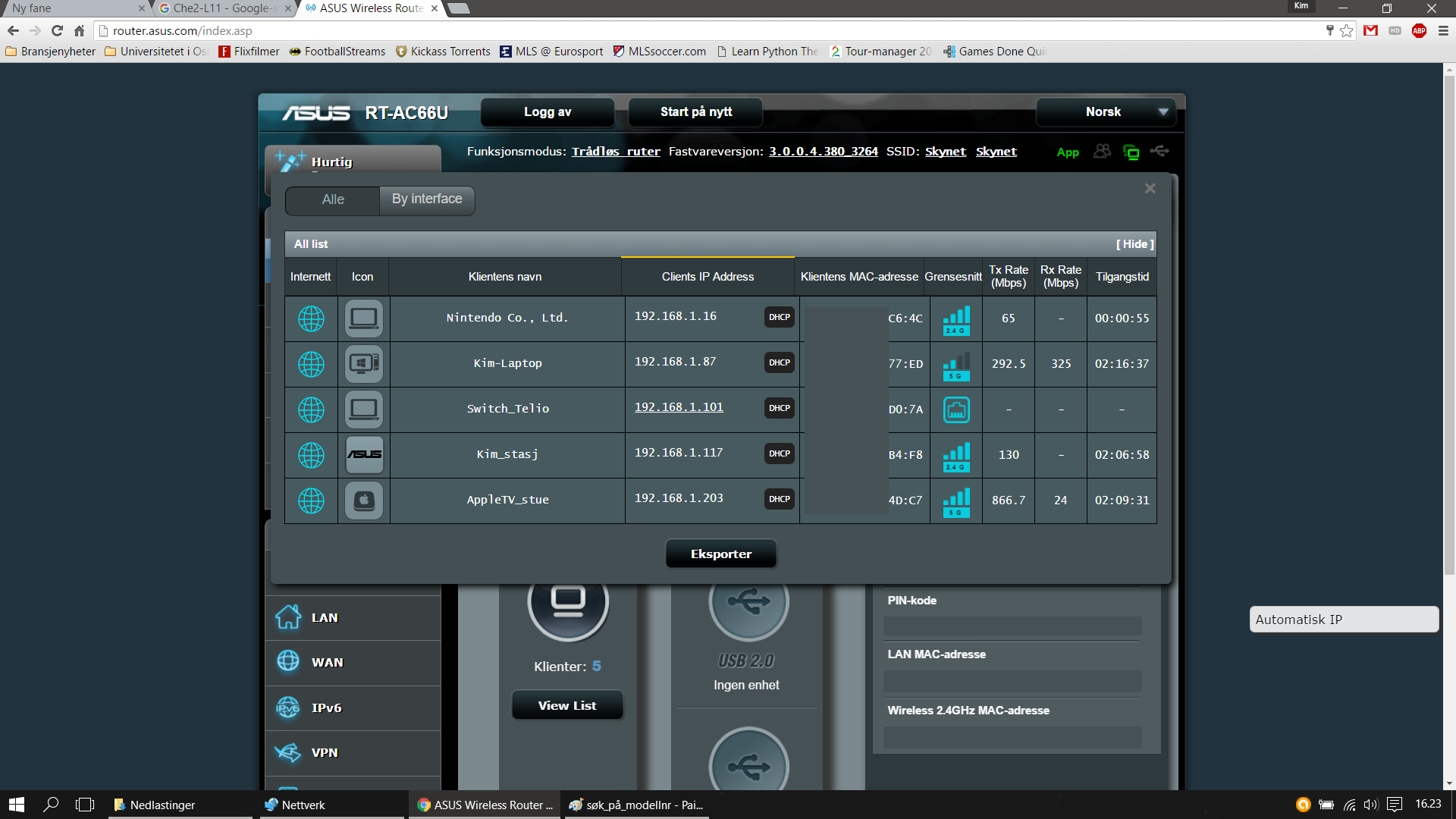Viewport: 1456px width, 819px height.
Task: Open the WAN menu item
Action: tap(353, 663)
